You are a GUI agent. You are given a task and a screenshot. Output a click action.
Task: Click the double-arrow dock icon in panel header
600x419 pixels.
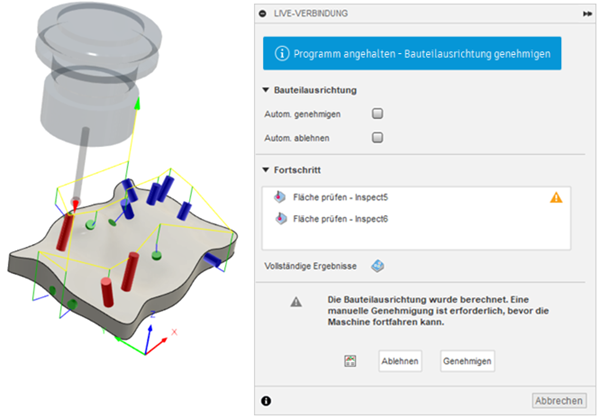pos(587,14)
